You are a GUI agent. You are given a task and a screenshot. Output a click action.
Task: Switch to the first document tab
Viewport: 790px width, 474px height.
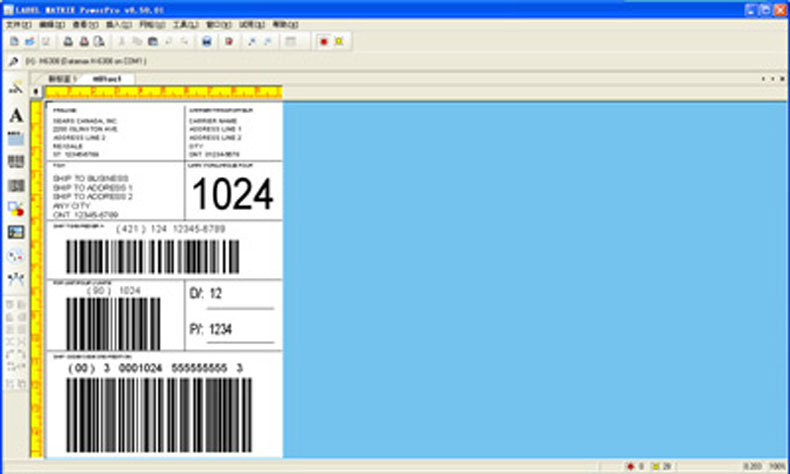tap(61, 79)
